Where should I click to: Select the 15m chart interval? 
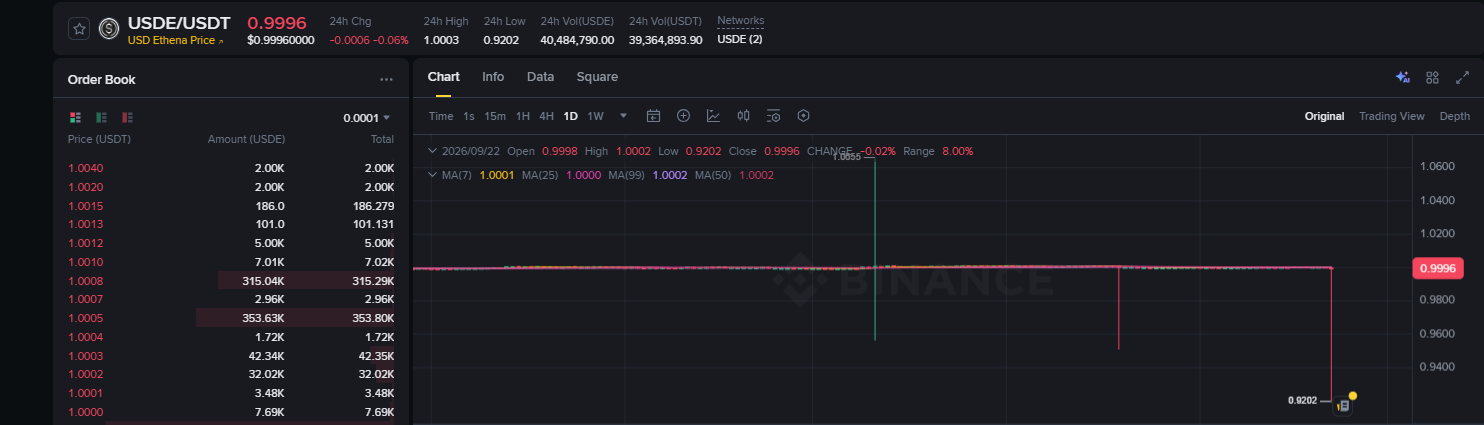coord(495,116)
